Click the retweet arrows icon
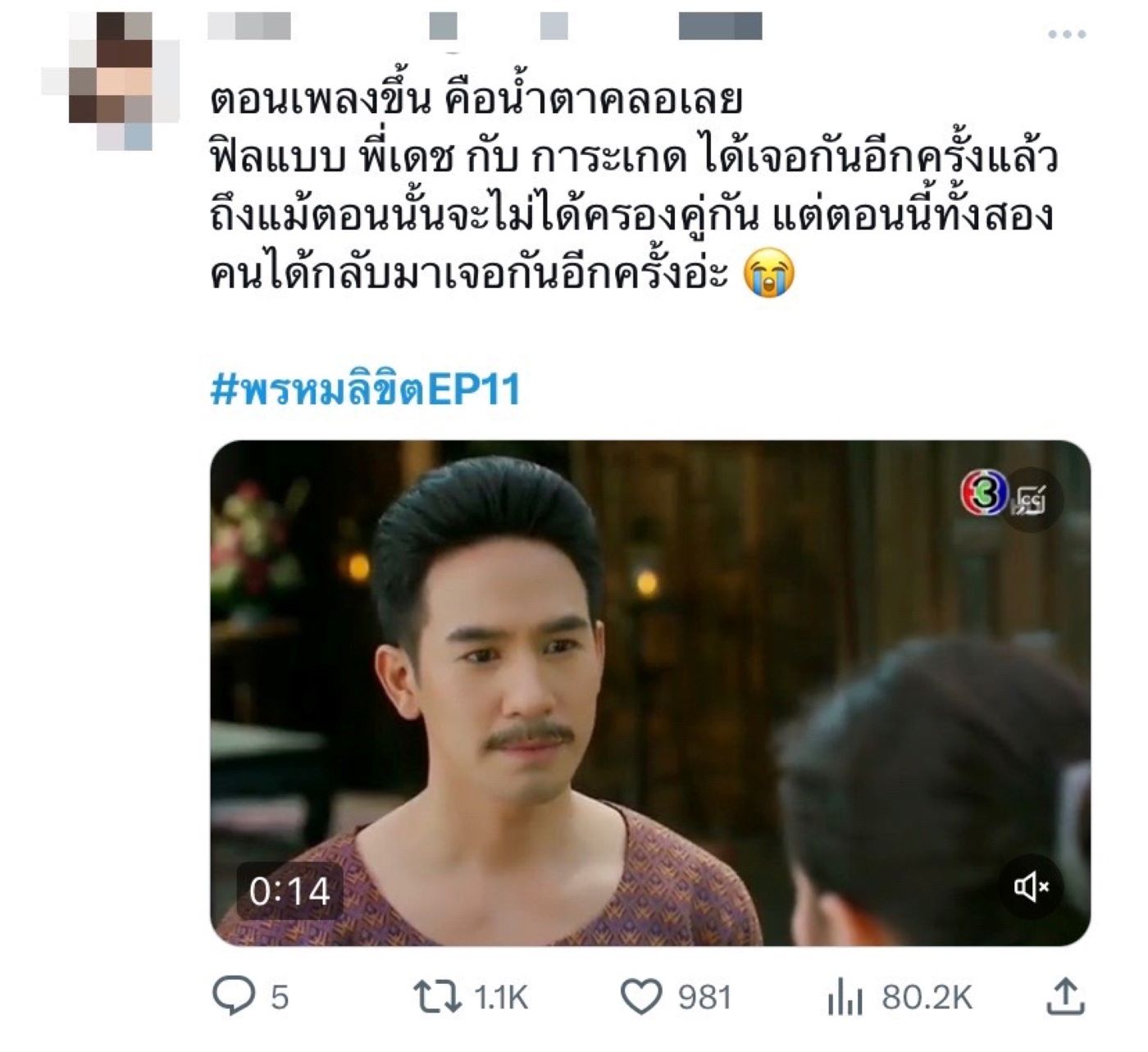The image size is (1148, 1052). pos(437,997)
